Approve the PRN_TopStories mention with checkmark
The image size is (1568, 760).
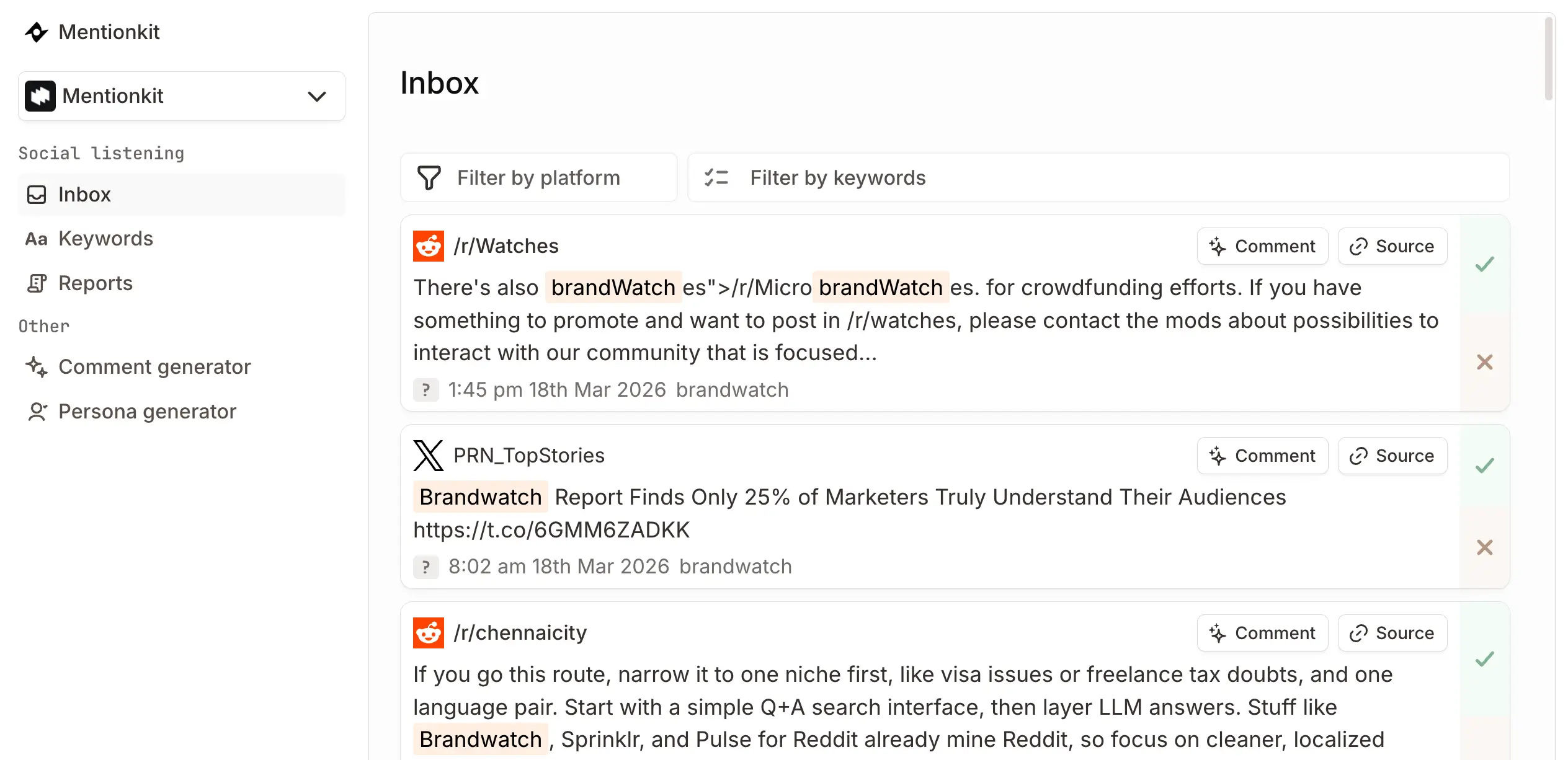pyautogui.click(x=1485, y=466)
